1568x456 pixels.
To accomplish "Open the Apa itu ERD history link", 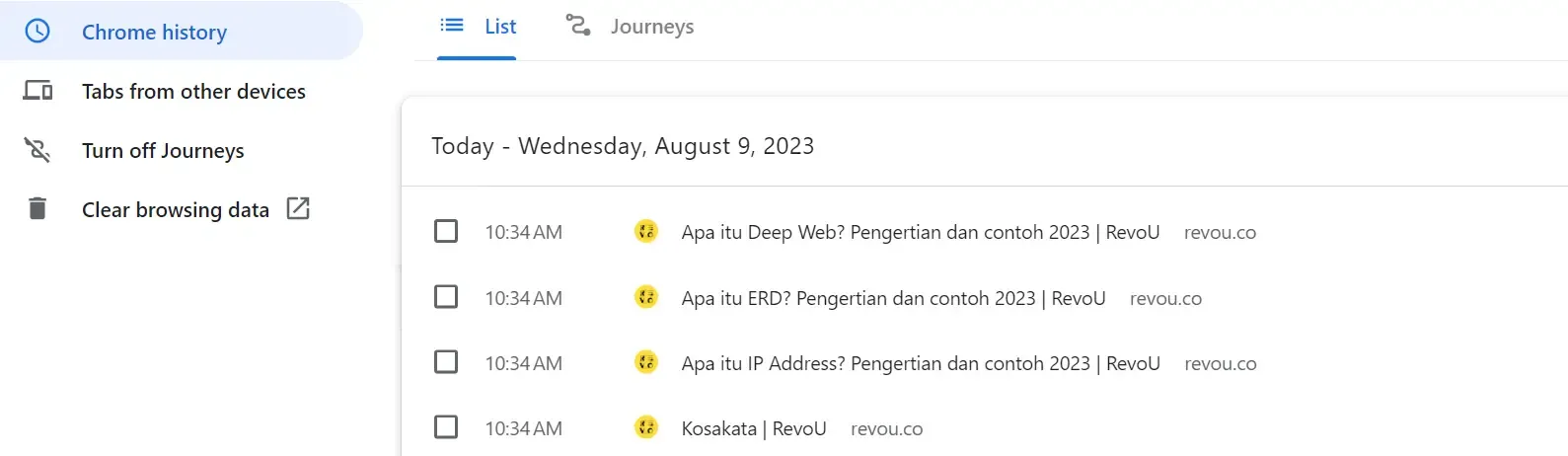I will coord(893,298).
